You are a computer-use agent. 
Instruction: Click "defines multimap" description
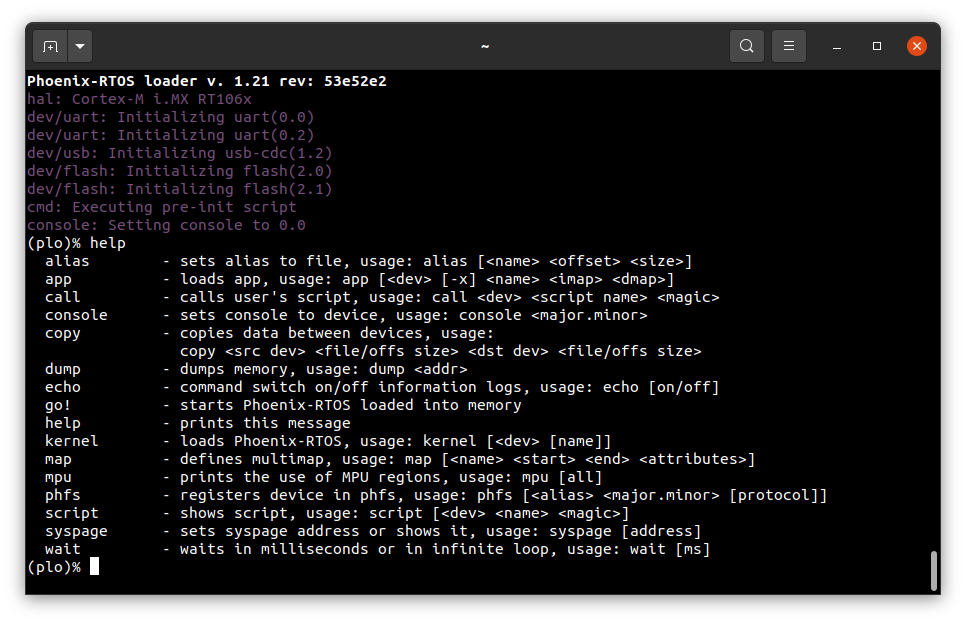pyautogui.click(x=251, y=459)
